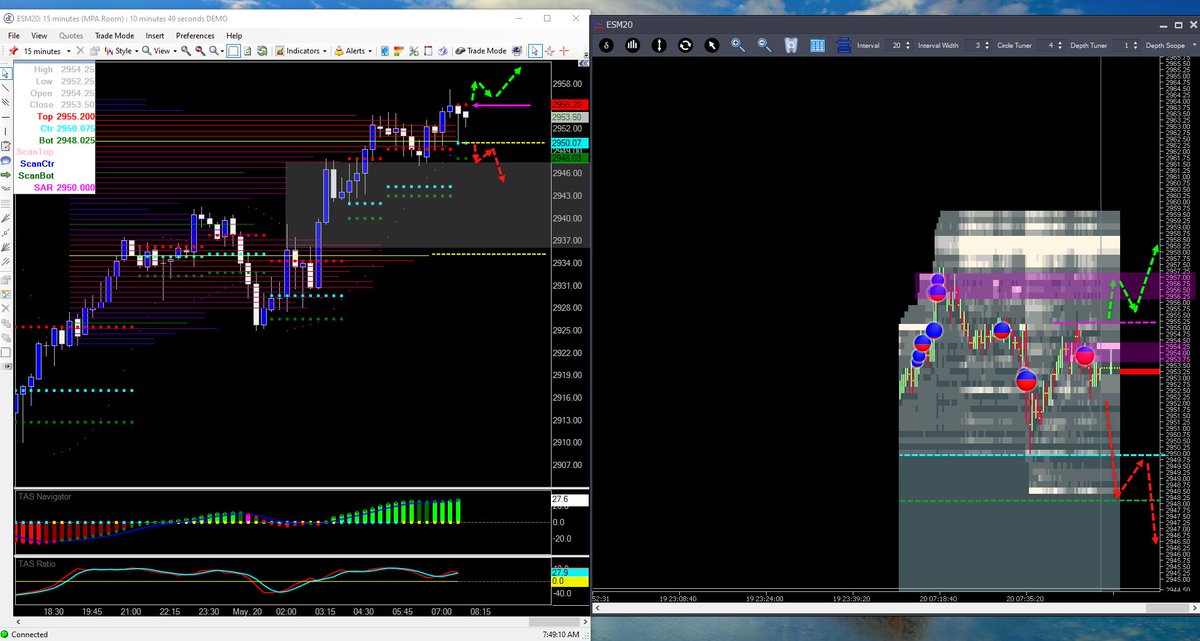Click the ScanCtr label
Screen dimensions: 1200x641
pyautogui.click(x=37, y=163)
